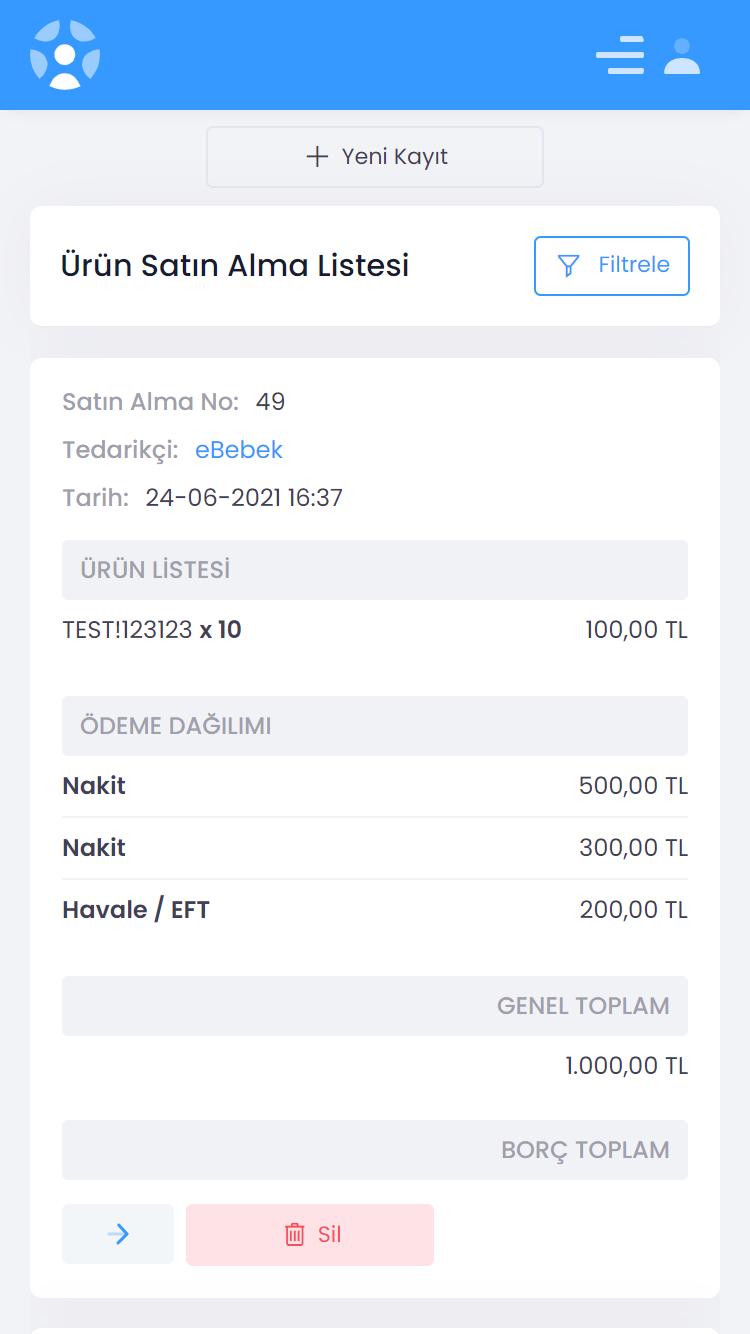The width and height of the screenshot is (750, 1334).
Task: Select the Havale / EFT payment row
Action: pos(375,910)
